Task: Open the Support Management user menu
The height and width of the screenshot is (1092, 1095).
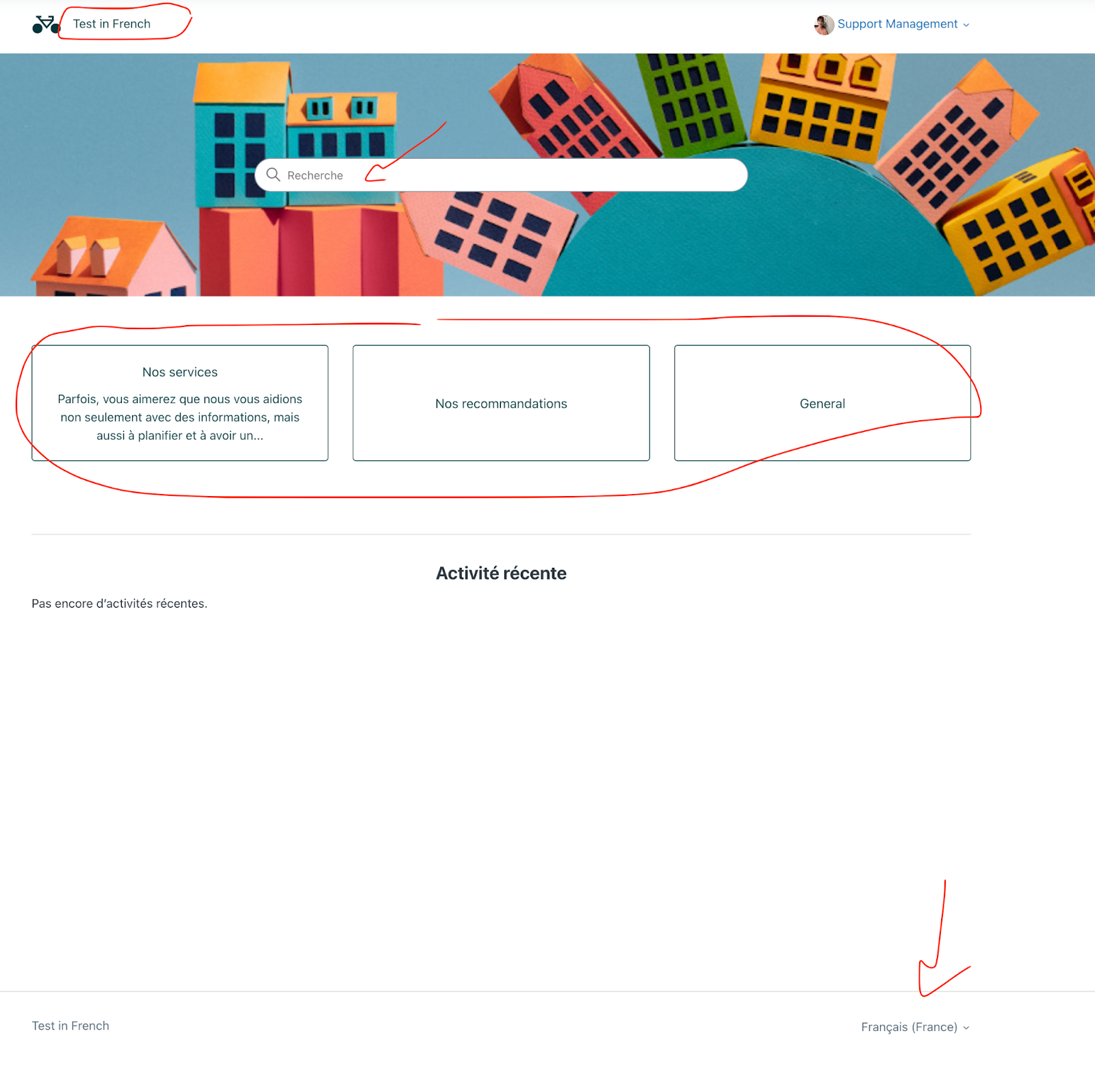Action: pyautogui.click(x=892, y=25)
